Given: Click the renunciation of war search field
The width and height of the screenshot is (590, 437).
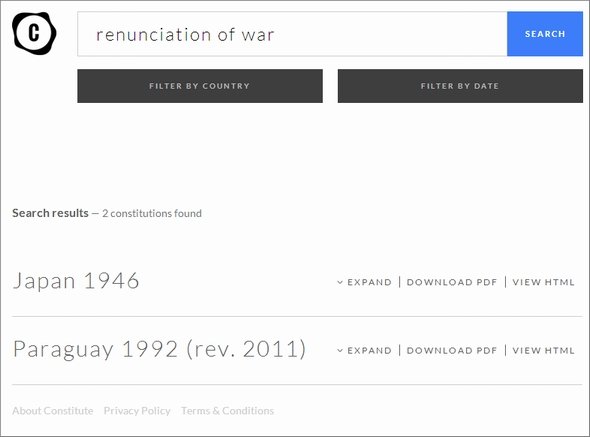Looking at the screenshot, I should [x=292, y=34].
